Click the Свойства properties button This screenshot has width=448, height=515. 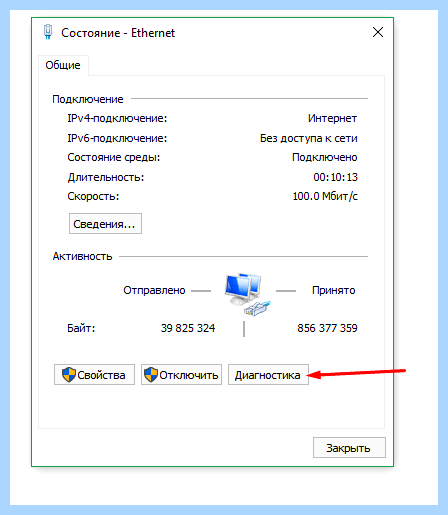95,375
